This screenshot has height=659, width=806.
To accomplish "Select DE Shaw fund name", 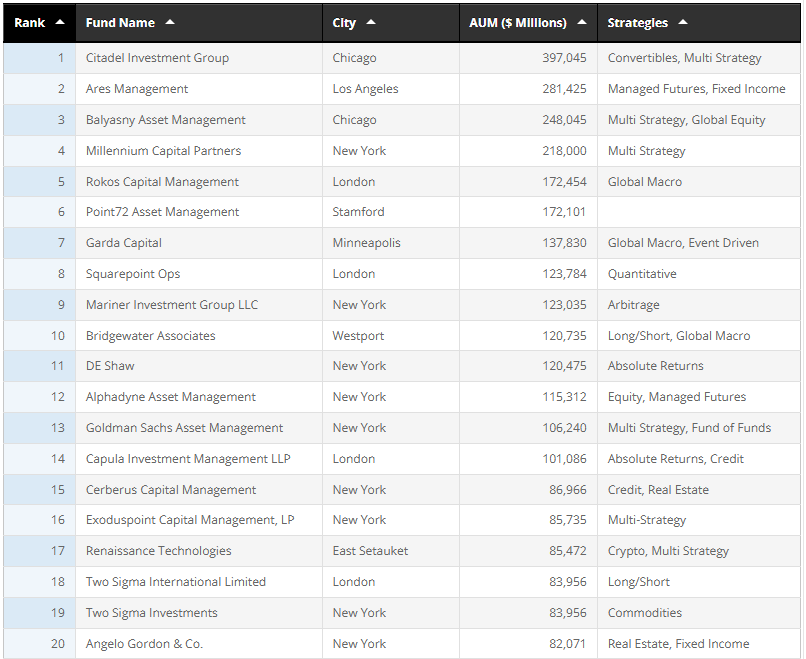I will pos(110,366).
